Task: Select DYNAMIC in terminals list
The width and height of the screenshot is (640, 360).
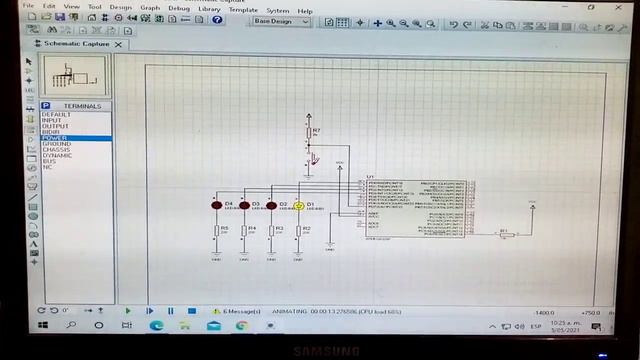Action: coord(57,156)
